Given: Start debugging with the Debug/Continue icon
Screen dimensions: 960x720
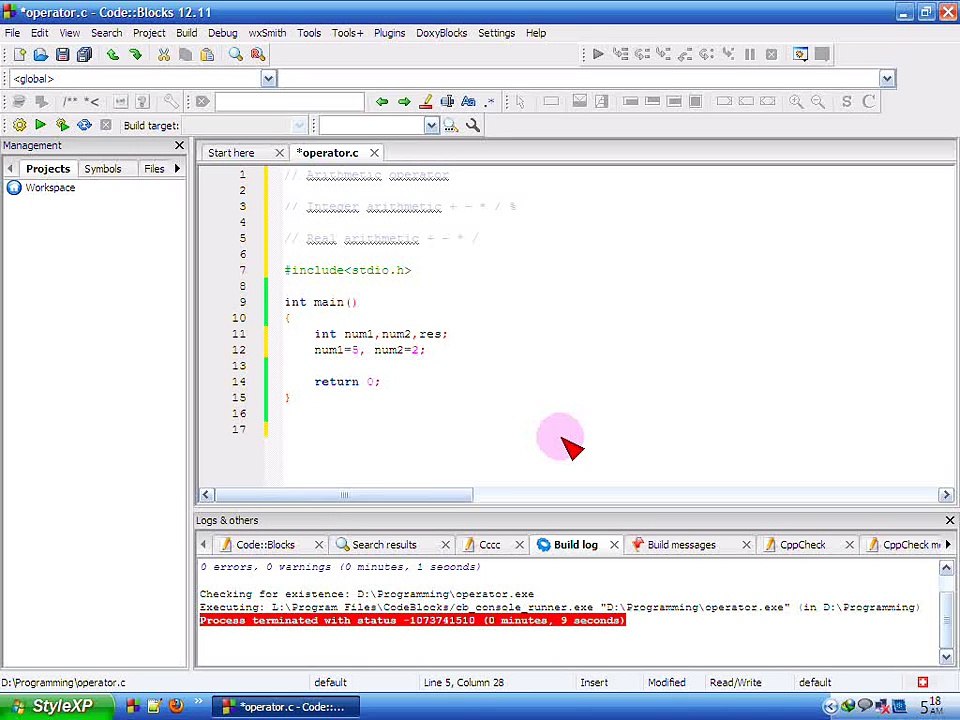Looking at the screenshot, I should tap(599, 54).
